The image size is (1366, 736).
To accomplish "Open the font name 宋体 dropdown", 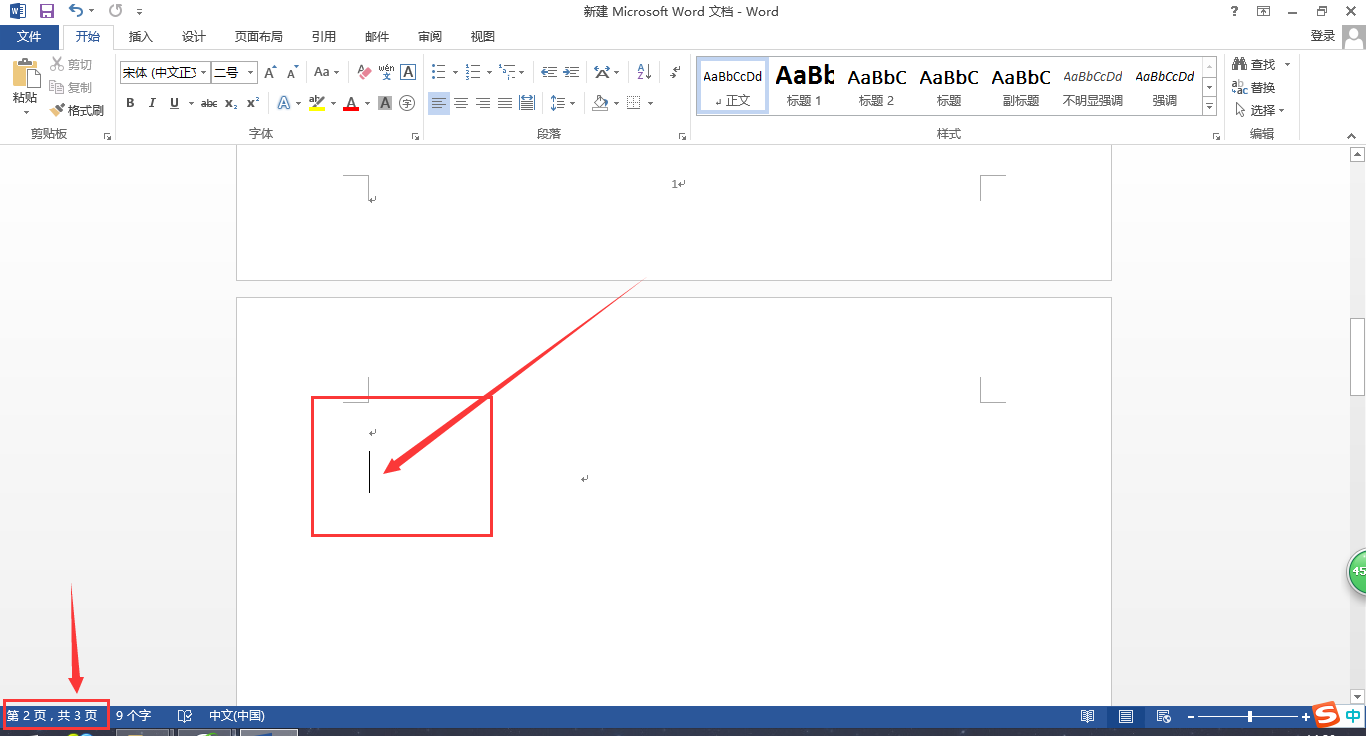I will coord(204,72).
